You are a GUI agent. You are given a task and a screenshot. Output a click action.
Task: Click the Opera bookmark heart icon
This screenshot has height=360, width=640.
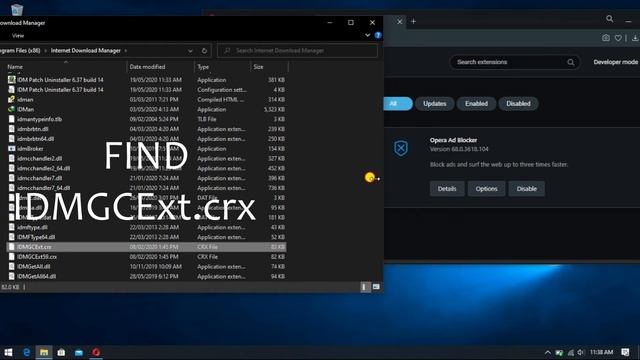[x=618, y=38]
